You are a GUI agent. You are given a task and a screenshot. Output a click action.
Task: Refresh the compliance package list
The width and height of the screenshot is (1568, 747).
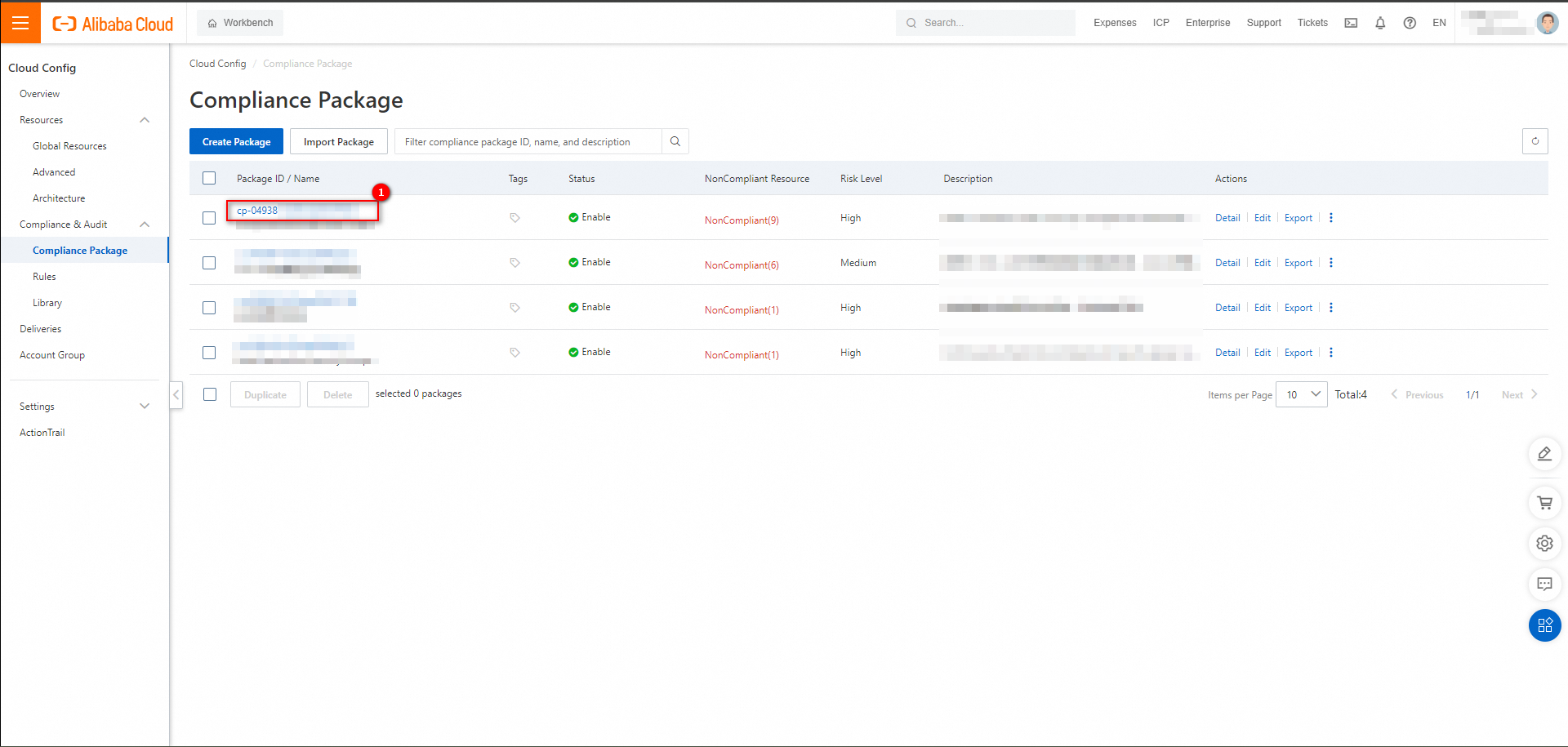(1535, 141)
